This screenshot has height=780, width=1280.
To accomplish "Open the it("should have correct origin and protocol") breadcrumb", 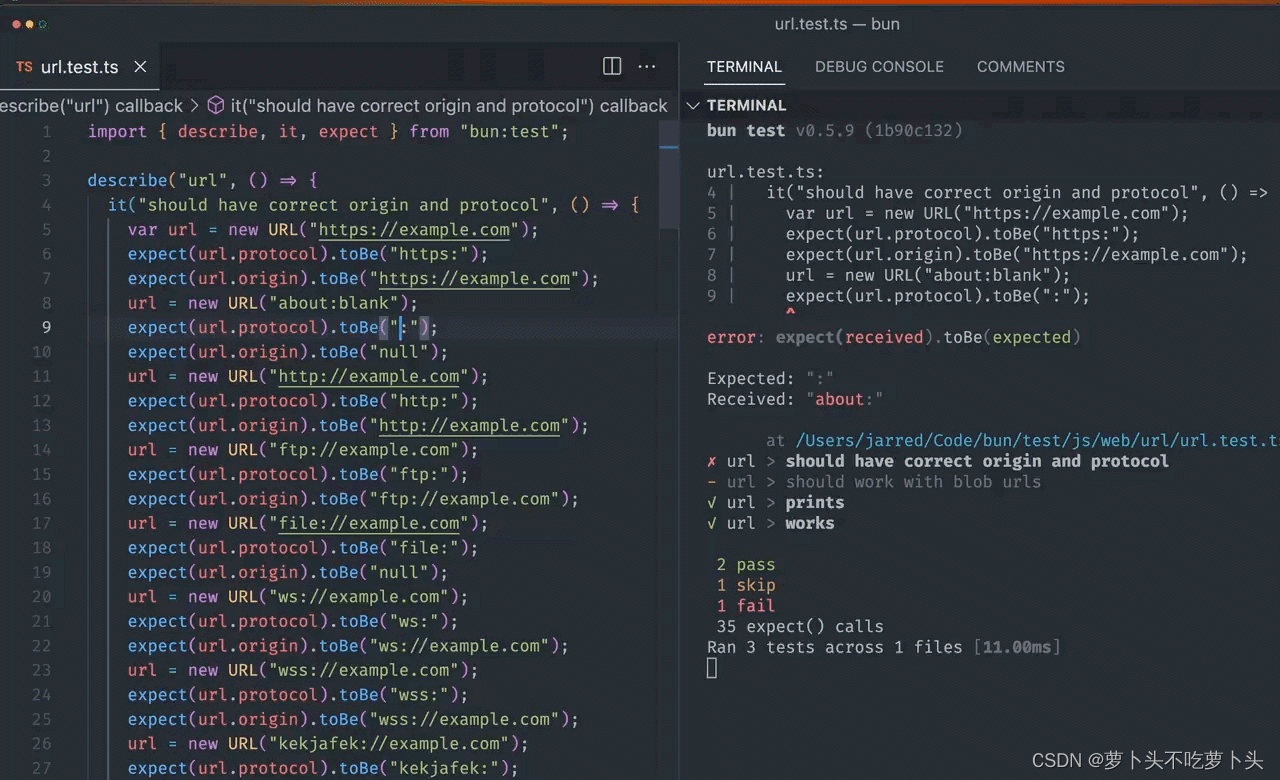I will click(x=449, y=105).
